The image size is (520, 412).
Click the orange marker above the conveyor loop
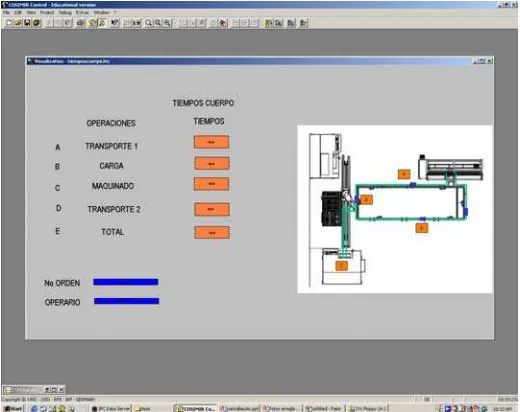coord(404,174)
